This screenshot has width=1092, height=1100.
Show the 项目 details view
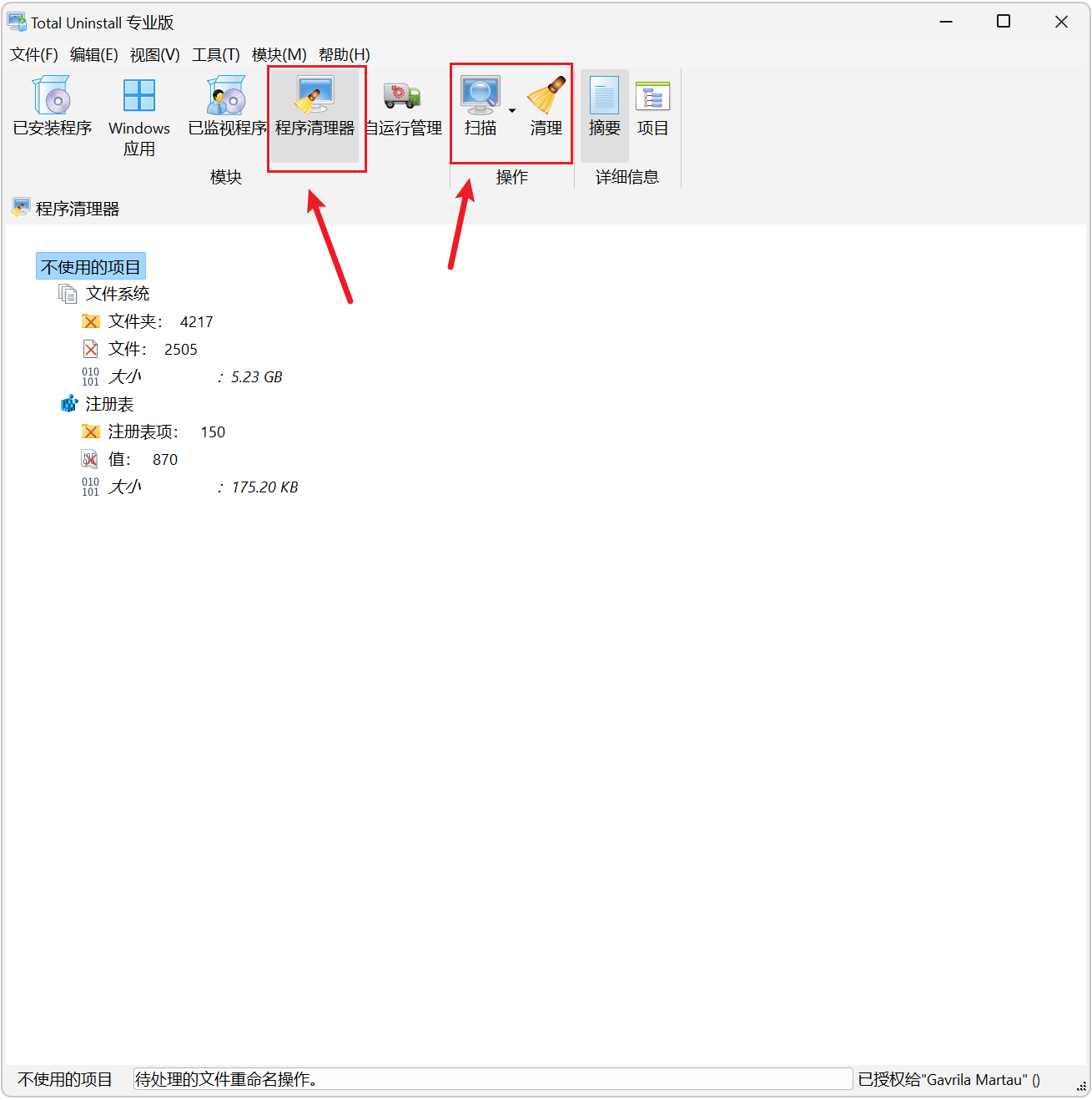pyautogui.click(x=653, y=107)
